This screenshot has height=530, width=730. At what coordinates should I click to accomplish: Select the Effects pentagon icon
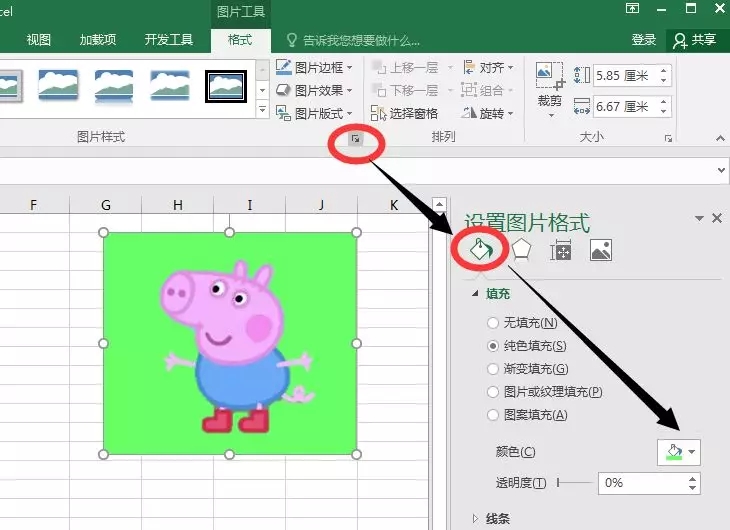(x=521, y=250)
